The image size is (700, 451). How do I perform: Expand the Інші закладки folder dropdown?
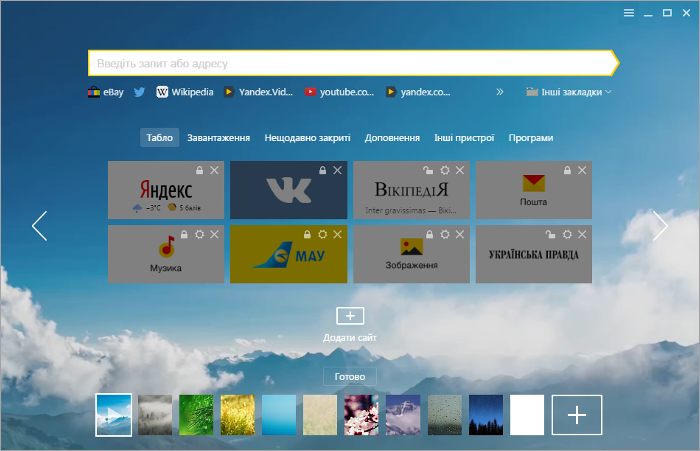point(569,92)
